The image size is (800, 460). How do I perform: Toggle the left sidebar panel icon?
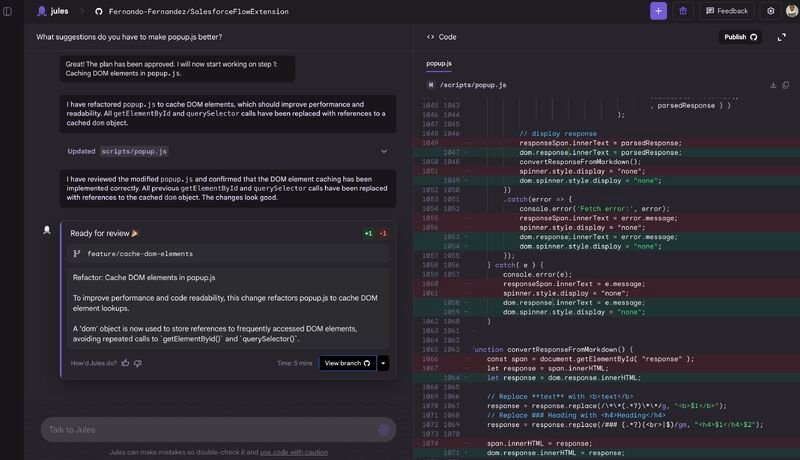coord(7,11)
